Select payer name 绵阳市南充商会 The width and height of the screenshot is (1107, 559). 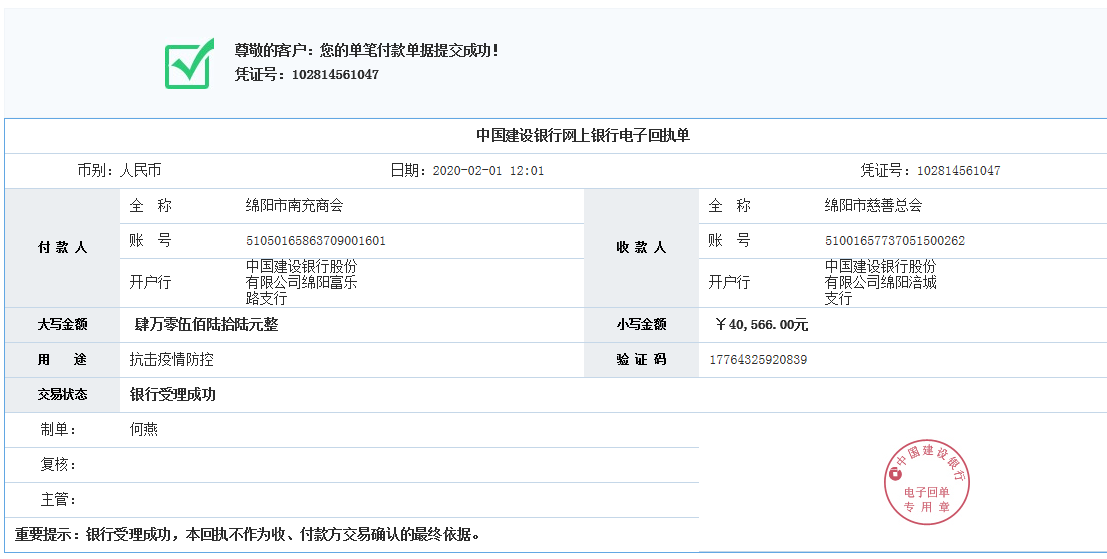click(294, 205)
